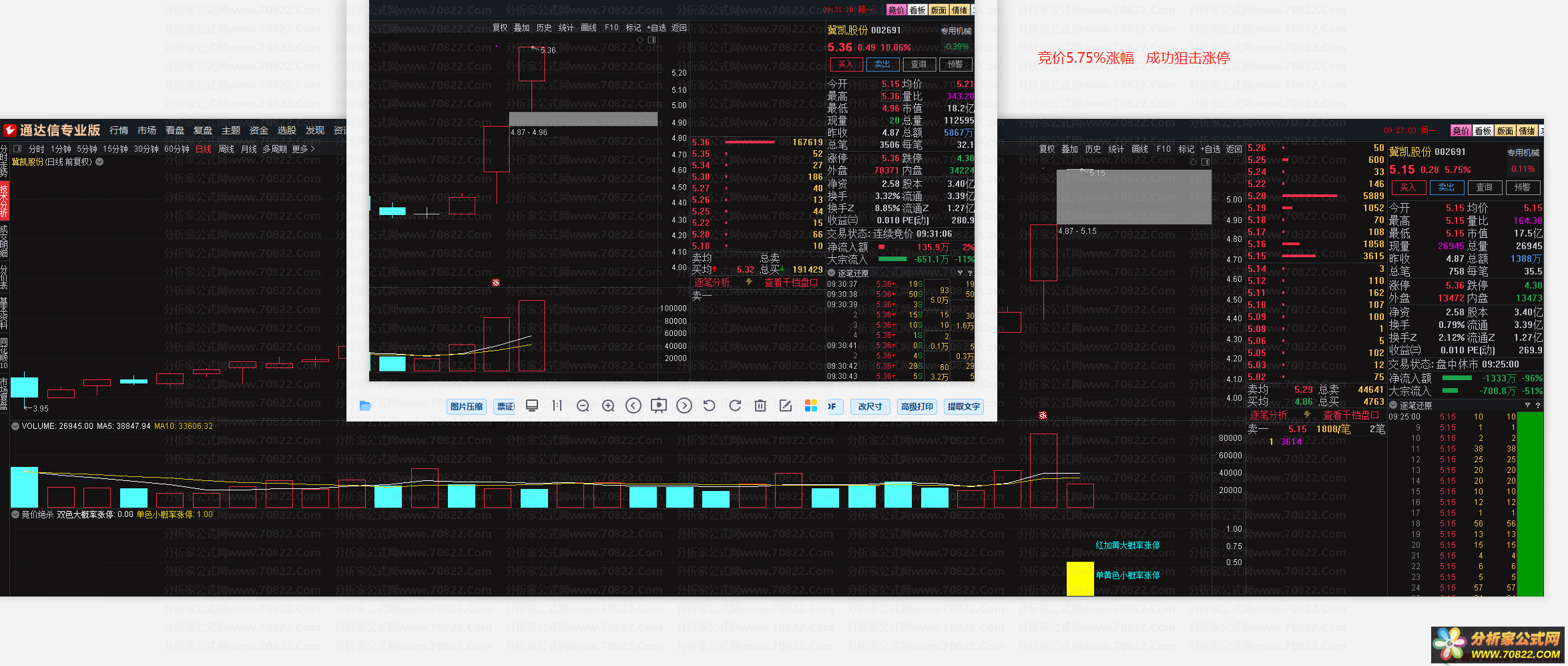1568x666 pixels.
Task: Click 提取文字 button in viewer
Action: 963,406
